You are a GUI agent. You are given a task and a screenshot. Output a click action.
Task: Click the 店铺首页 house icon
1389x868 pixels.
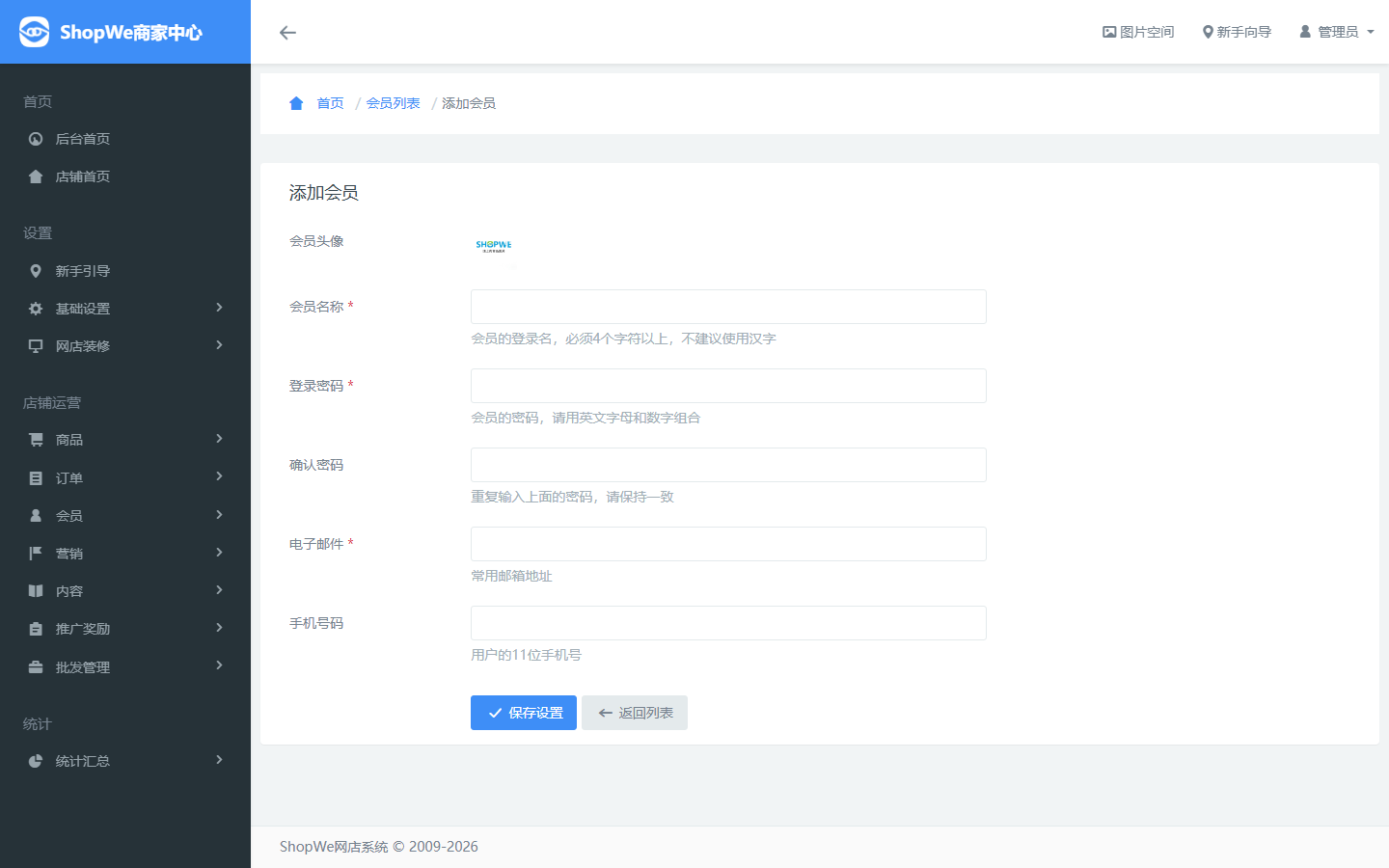(36, 176)
